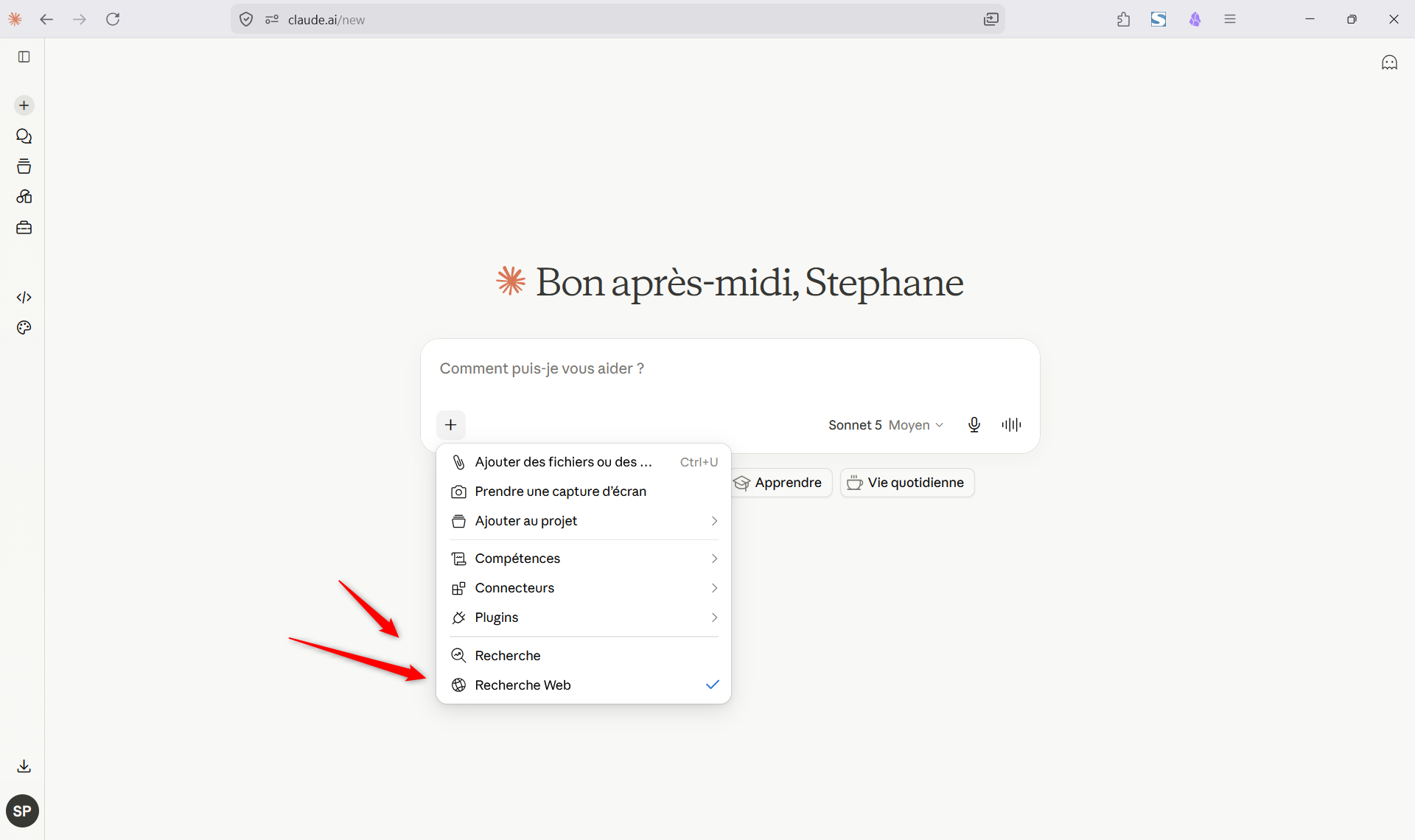Expand Ajouter au projet submenu
1415x840 pixels.
[584, 521]
